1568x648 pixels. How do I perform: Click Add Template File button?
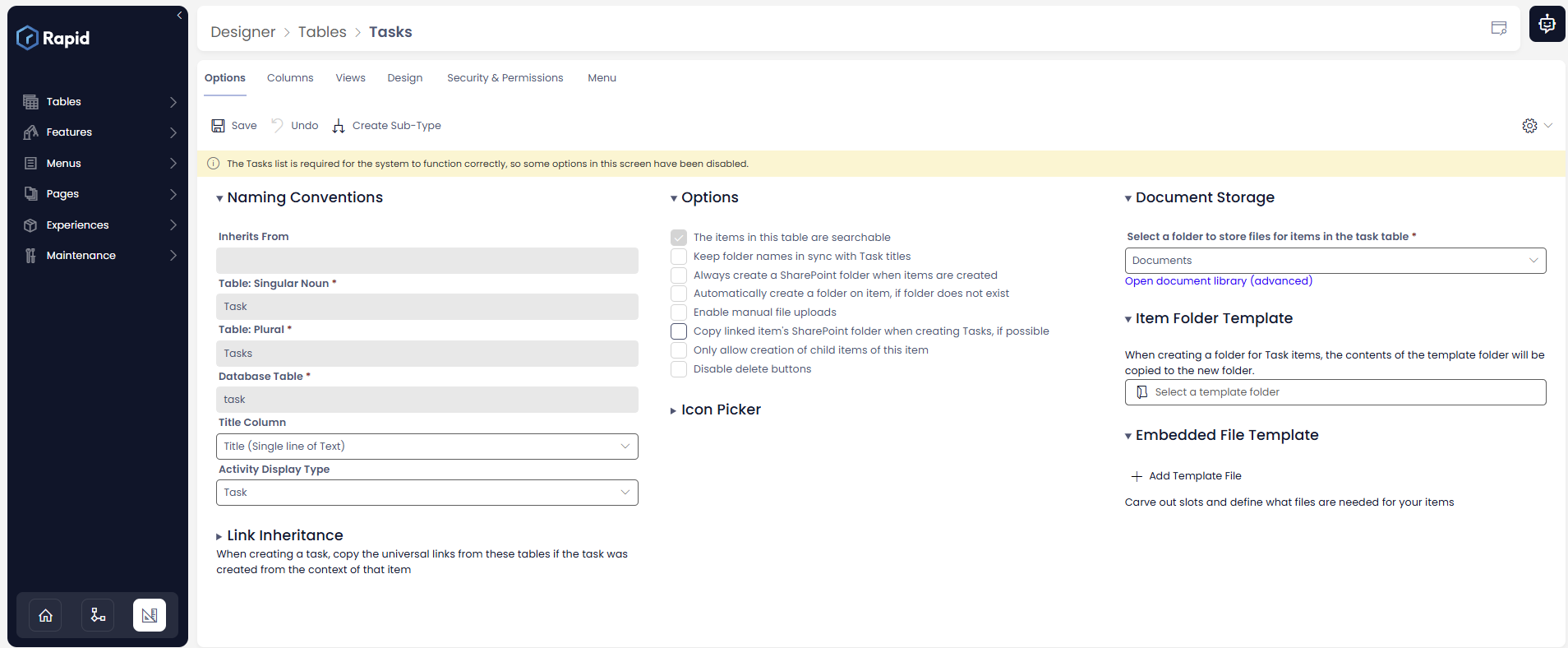click(x=1186, y=476)
